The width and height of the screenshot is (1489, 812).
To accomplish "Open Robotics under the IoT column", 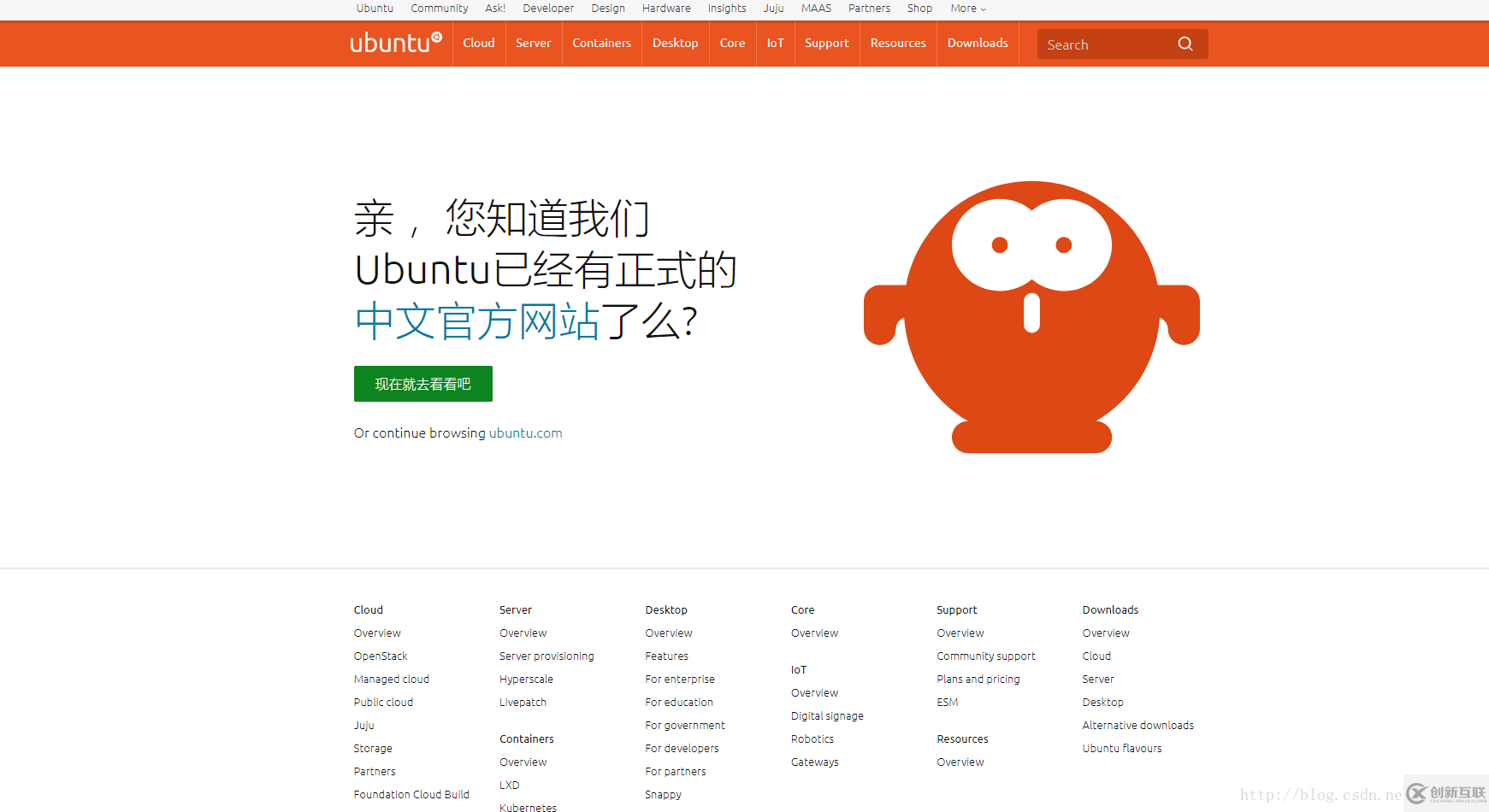I will 812,738.
